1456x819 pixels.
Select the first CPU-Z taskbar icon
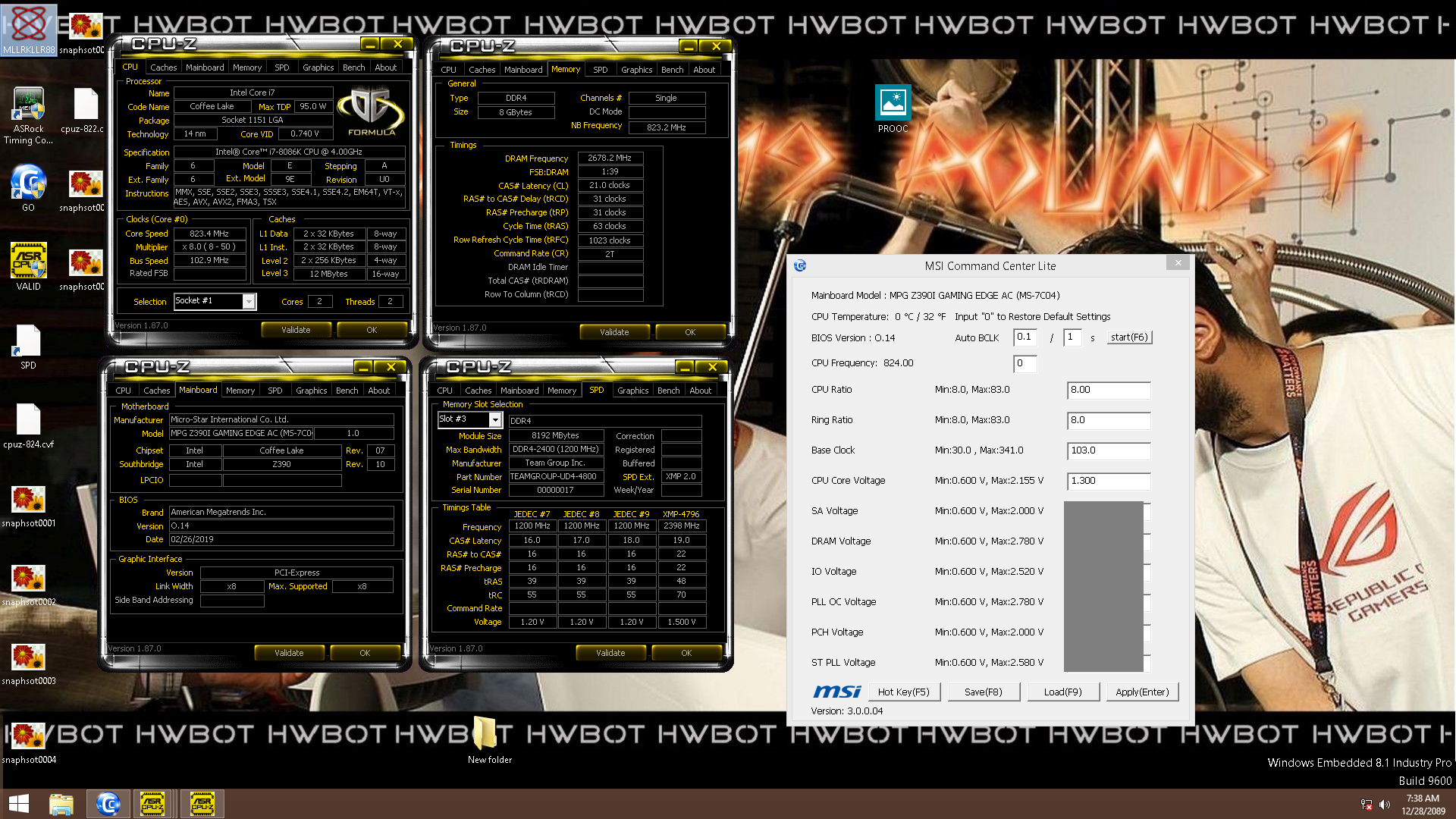coord(153,804)
